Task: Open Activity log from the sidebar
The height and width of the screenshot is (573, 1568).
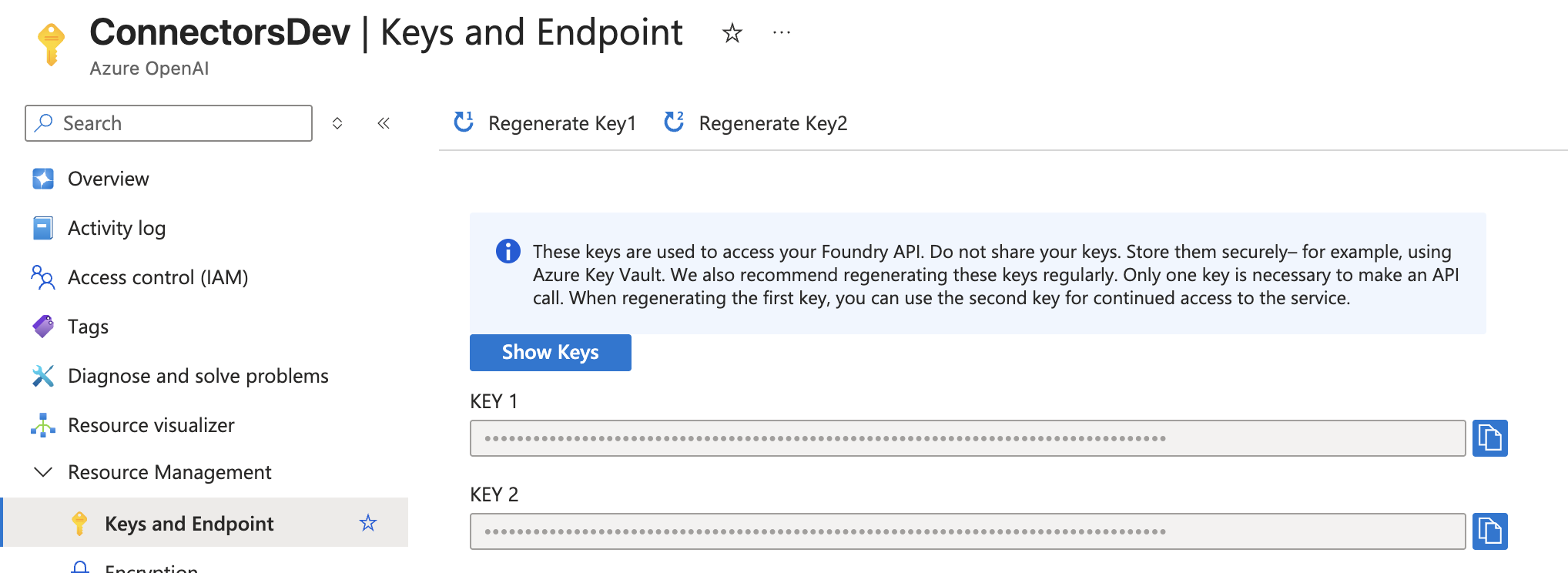Action: 116,228
